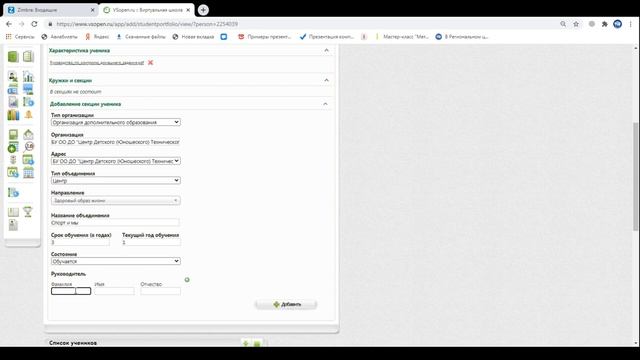
Task: Click the page vertical scrollbar thumb
Action: pyautogui.click(x=636, y=176)
